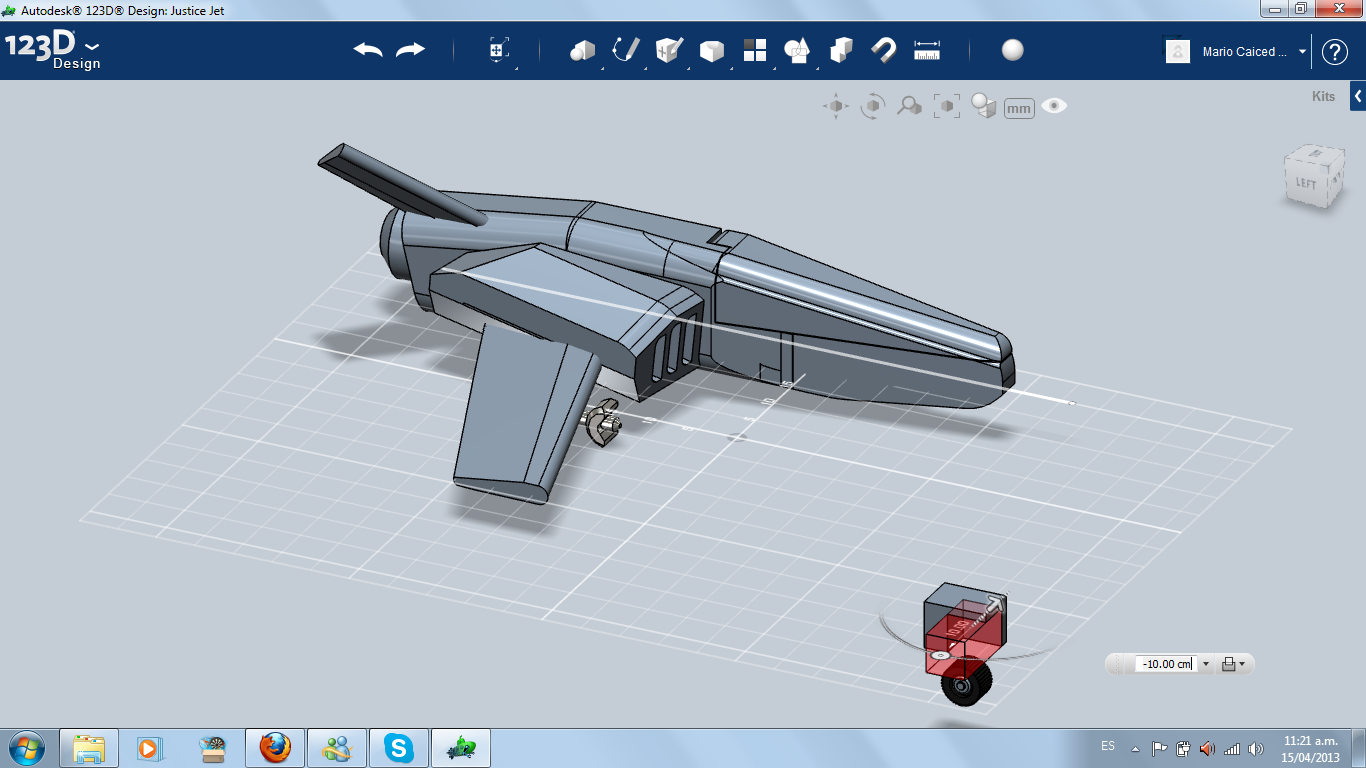This screenshot has height=768, width=1366.
Task: Select the Transform tool
Action: pyautogui.click(x=499, y=50)
